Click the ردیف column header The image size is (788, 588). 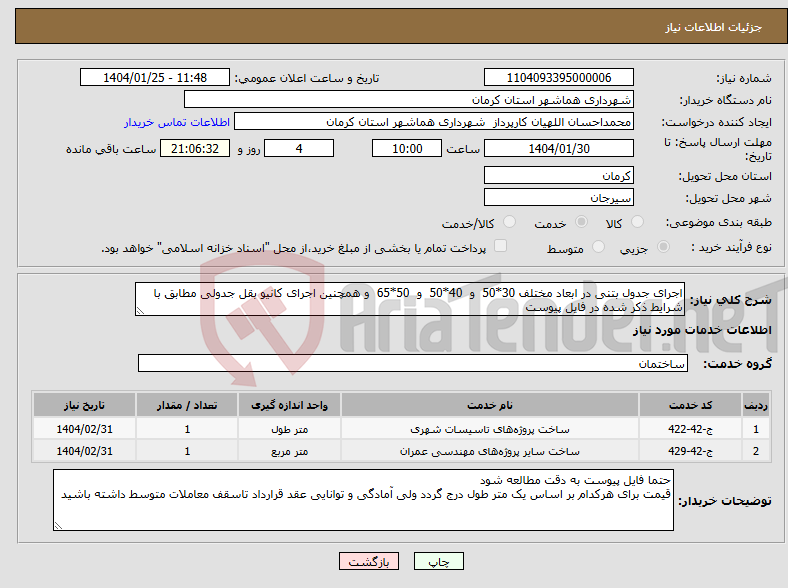click(x=756, y=405)
